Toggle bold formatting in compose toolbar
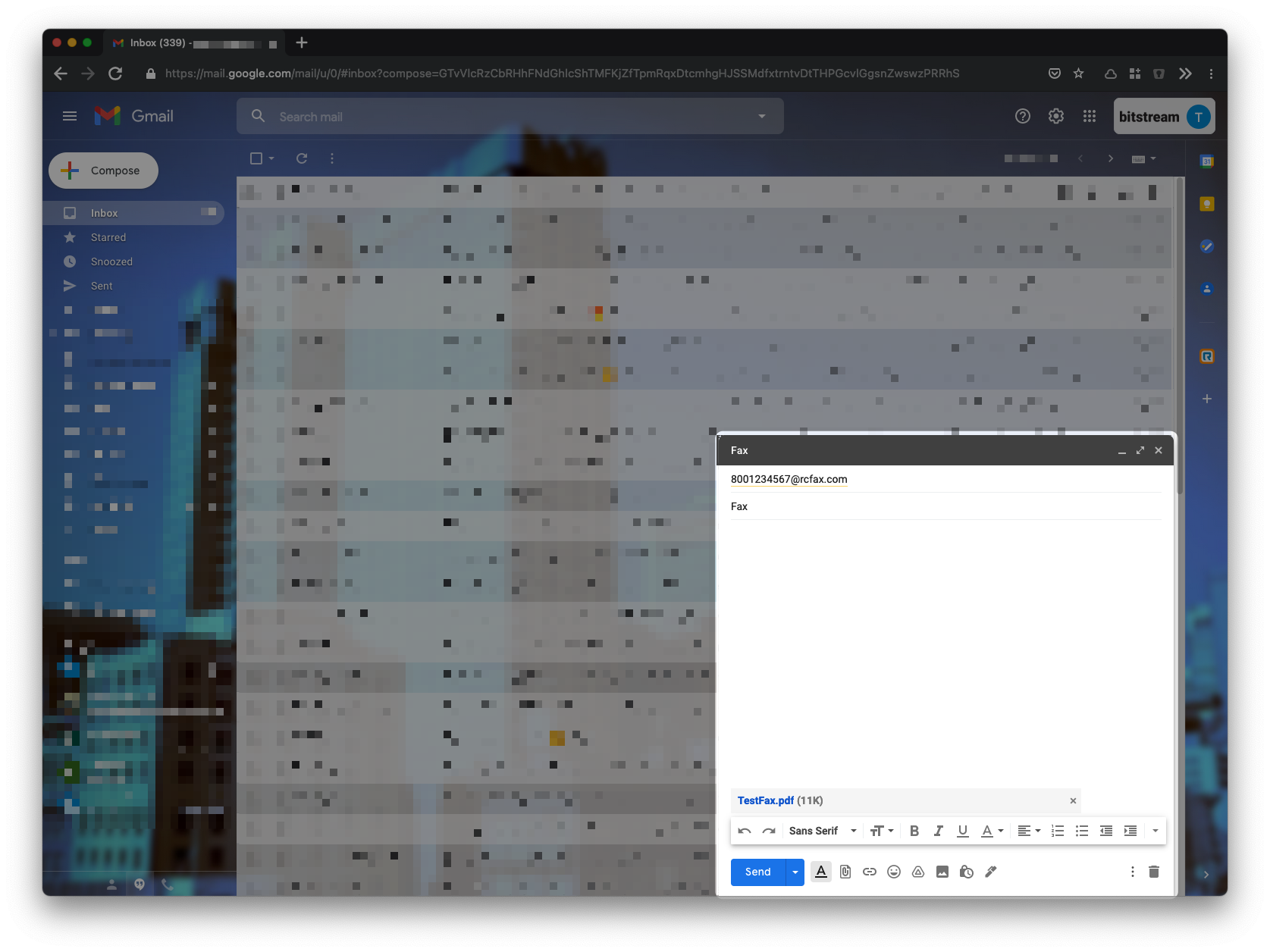 (914, 831)
